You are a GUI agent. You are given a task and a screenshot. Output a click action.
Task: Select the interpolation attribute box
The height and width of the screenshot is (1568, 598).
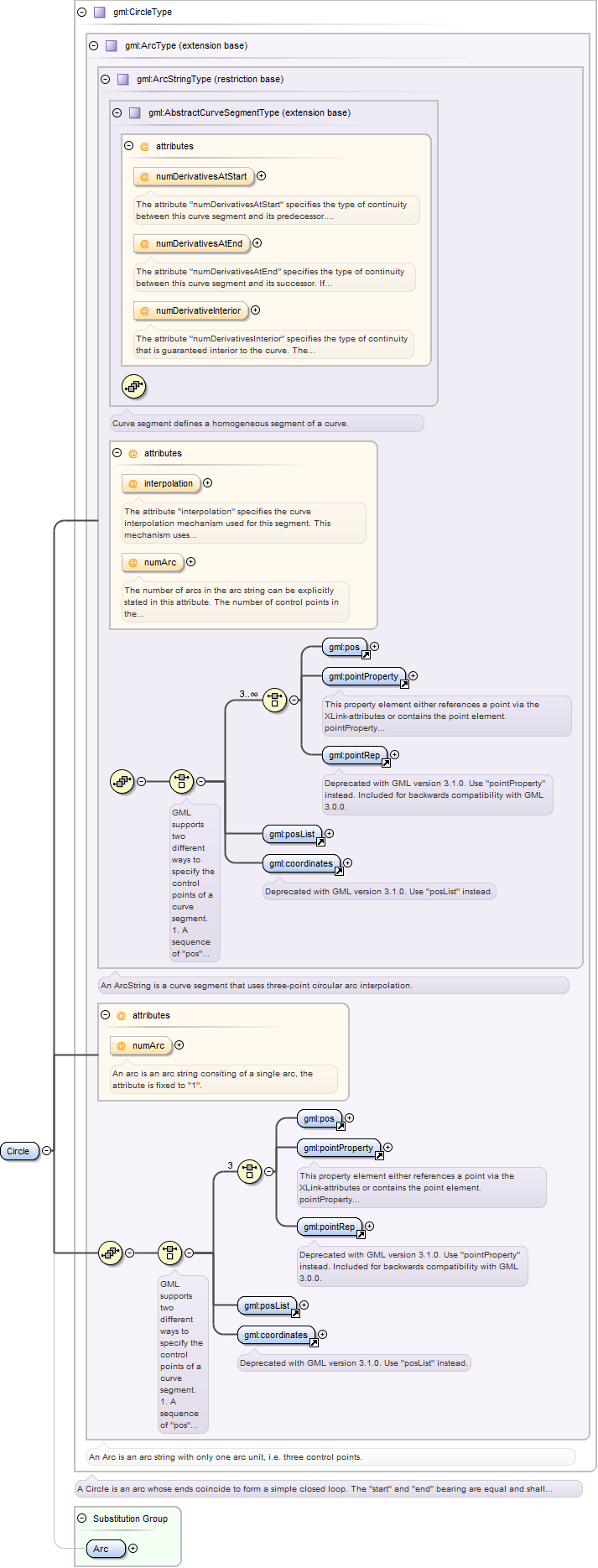click(x=161, y=484)
